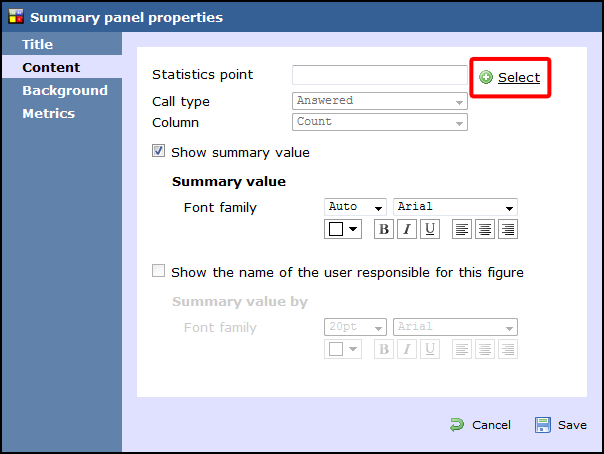Enable Show the name of the user checkbox
604x454 pixels.
(x=158, y=271)
